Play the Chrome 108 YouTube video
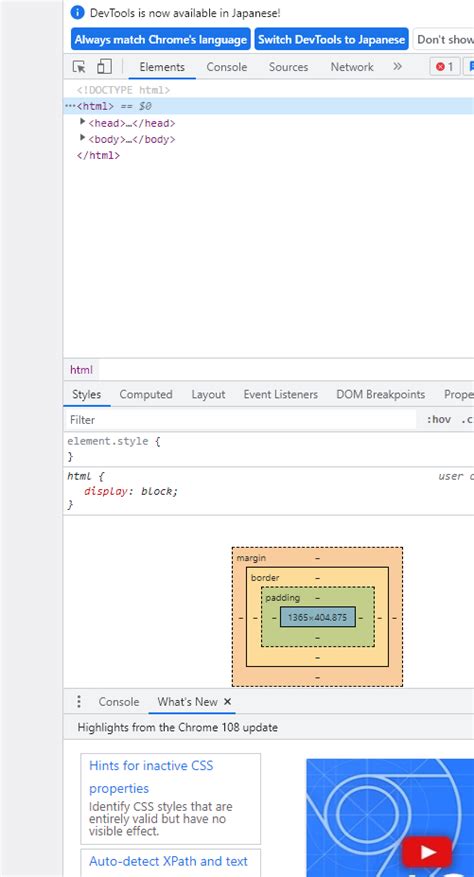This screenshot has height=877, width=474. (x=428, y=852)
